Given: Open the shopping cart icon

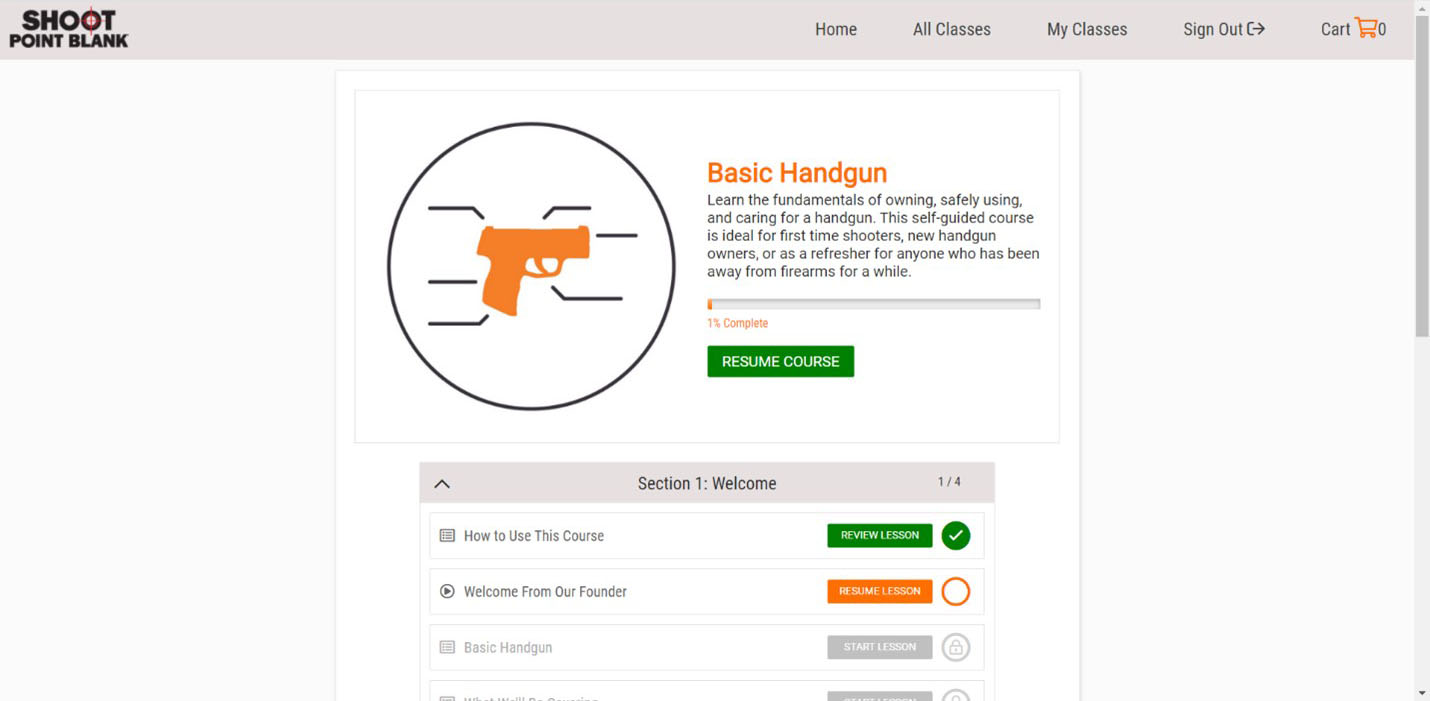Looking at the screenshot, I should 1365,28.
